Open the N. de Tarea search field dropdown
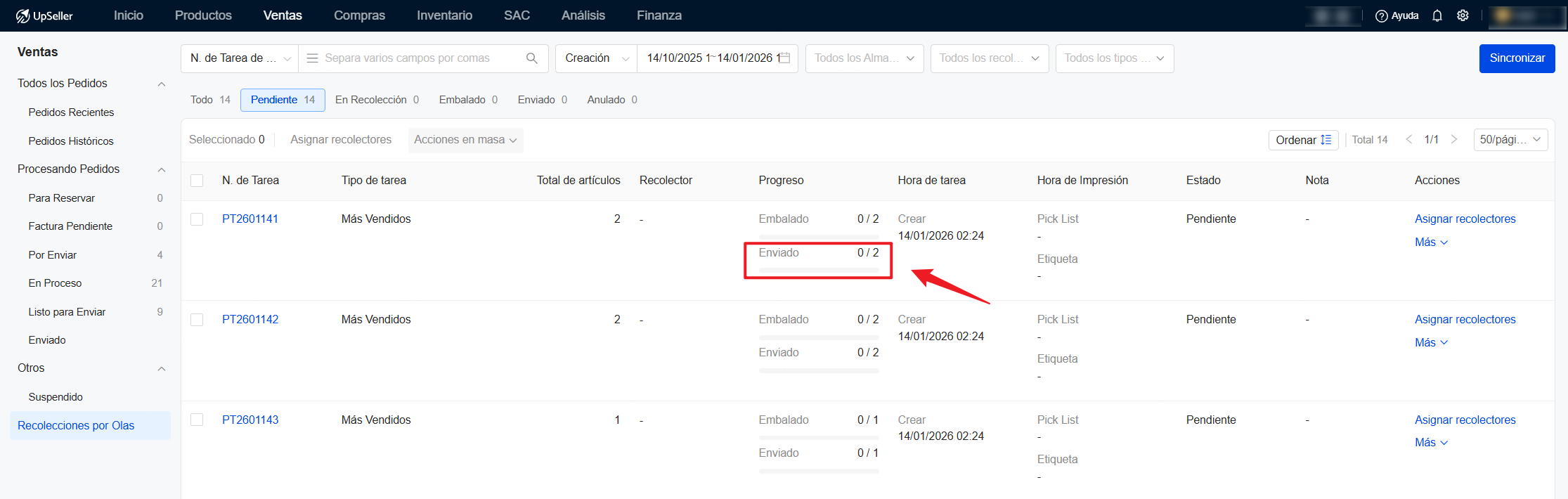Screen dimensions: 1568x499 click(240, 58)
